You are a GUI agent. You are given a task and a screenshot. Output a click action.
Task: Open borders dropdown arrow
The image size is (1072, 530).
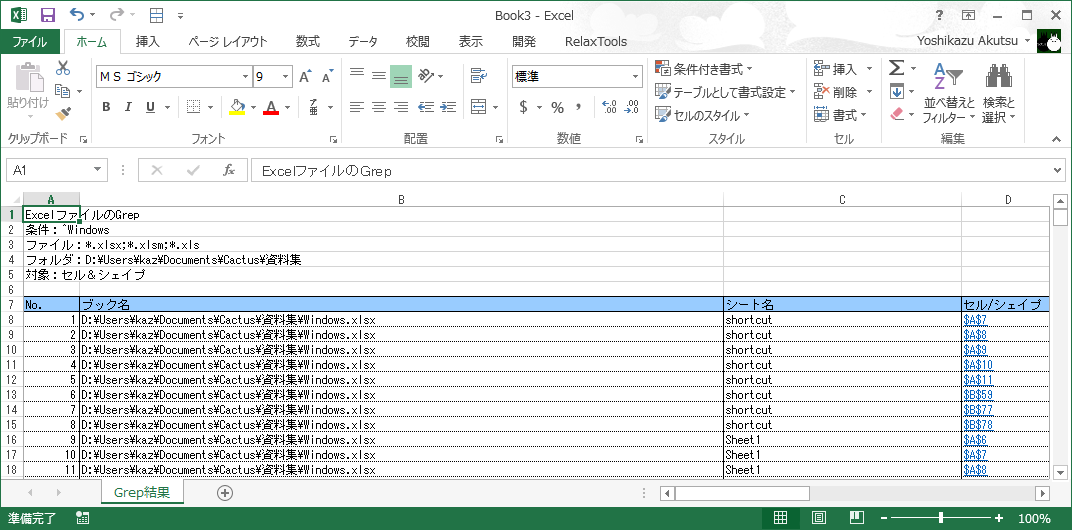[x=210, y=107]
